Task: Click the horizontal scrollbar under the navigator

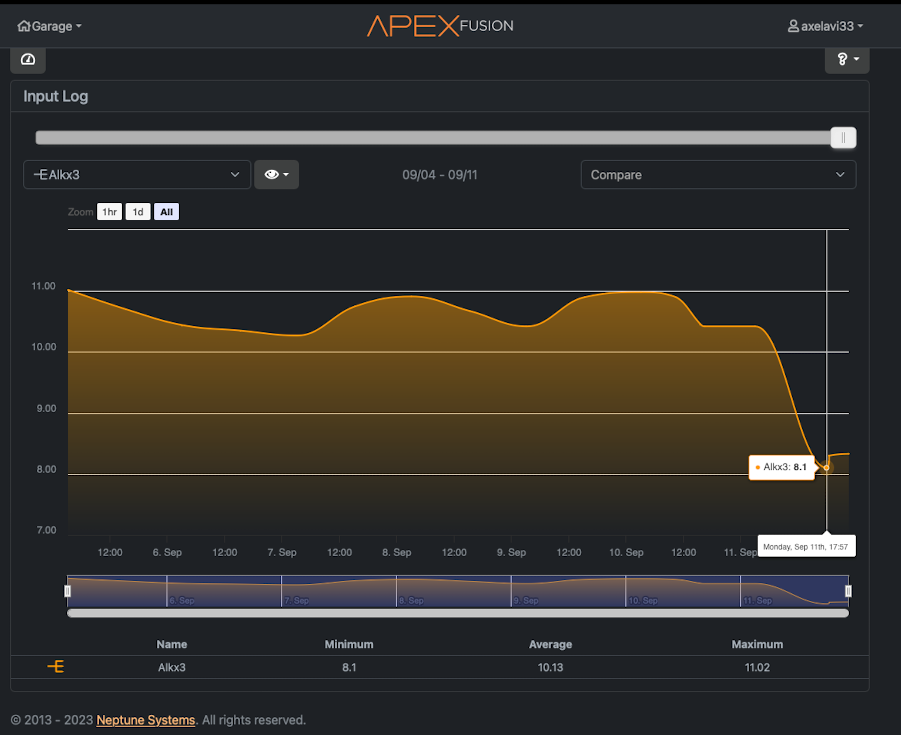Action: pos(457,613)
